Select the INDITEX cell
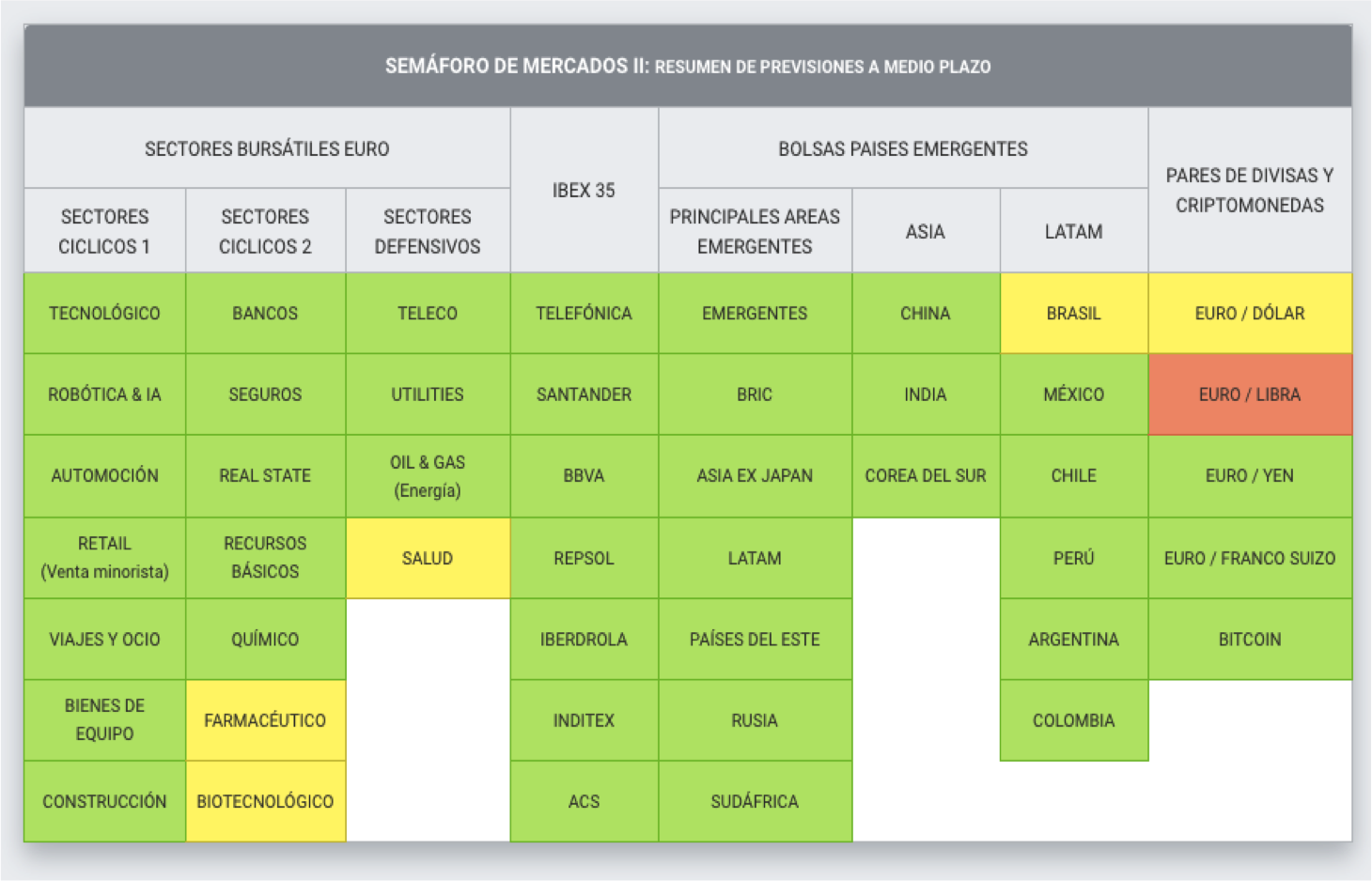Image resolution: width=1372 pixels, height=881 pixels. [x=584, y=720]
